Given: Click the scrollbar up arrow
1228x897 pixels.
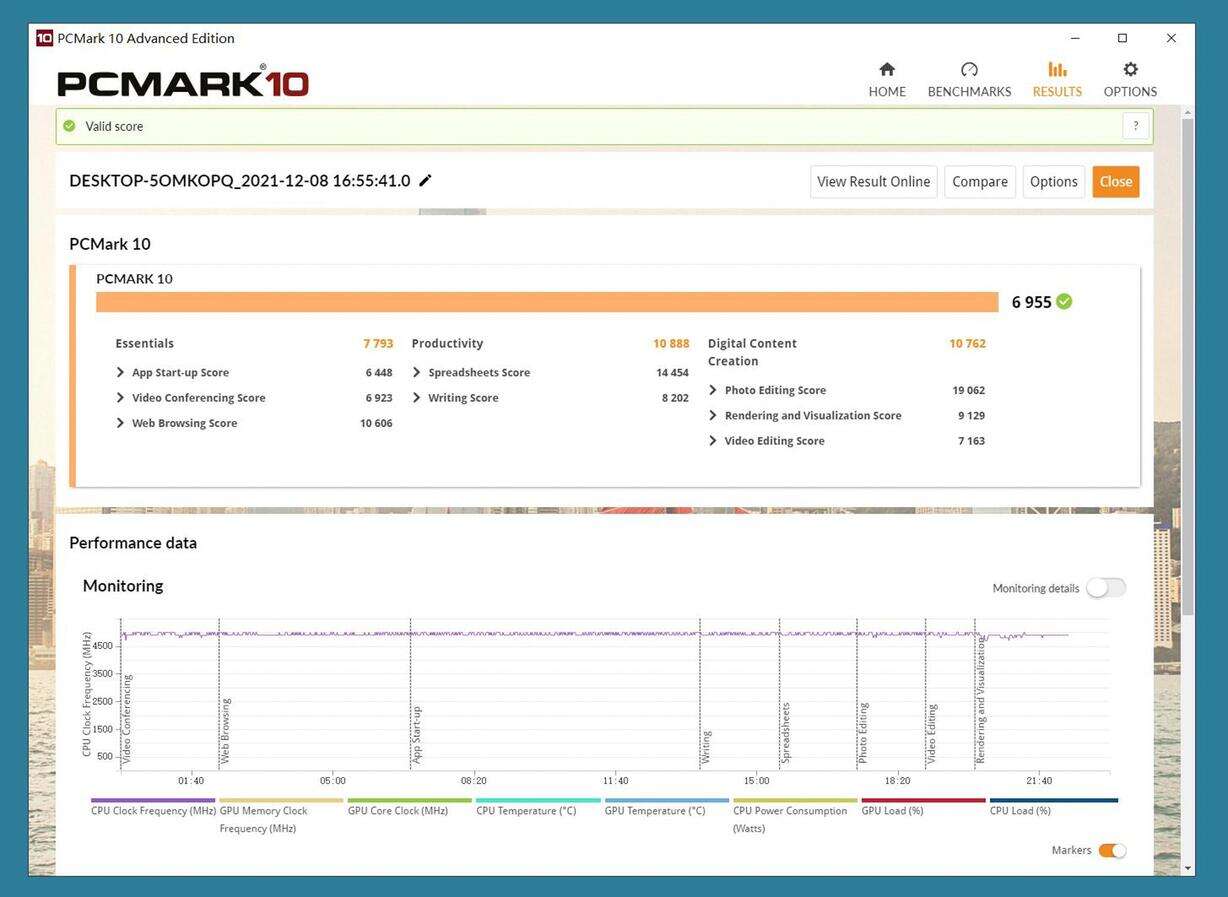Looking at the screenshot, I should (1187, 112).
